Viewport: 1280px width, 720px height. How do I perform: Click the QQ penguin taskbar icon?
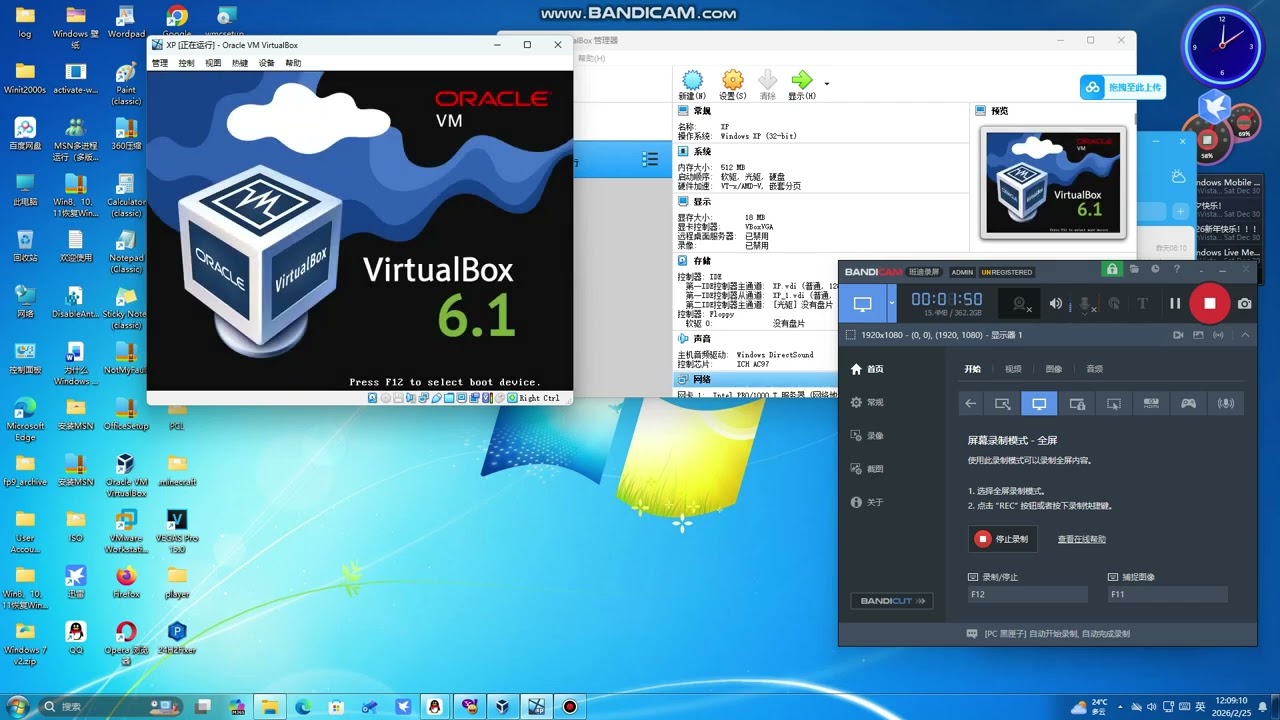434,706
